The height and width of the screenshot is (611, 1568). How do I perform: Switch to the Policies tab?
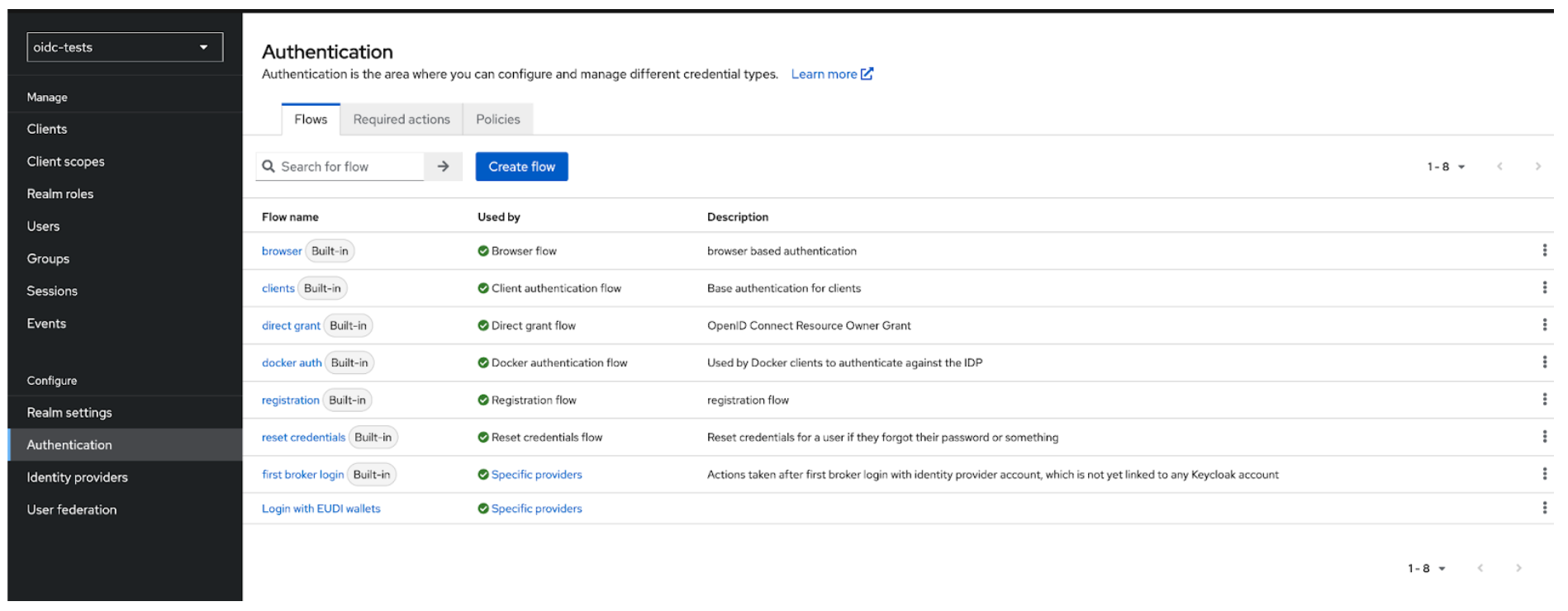pos(497,119)
